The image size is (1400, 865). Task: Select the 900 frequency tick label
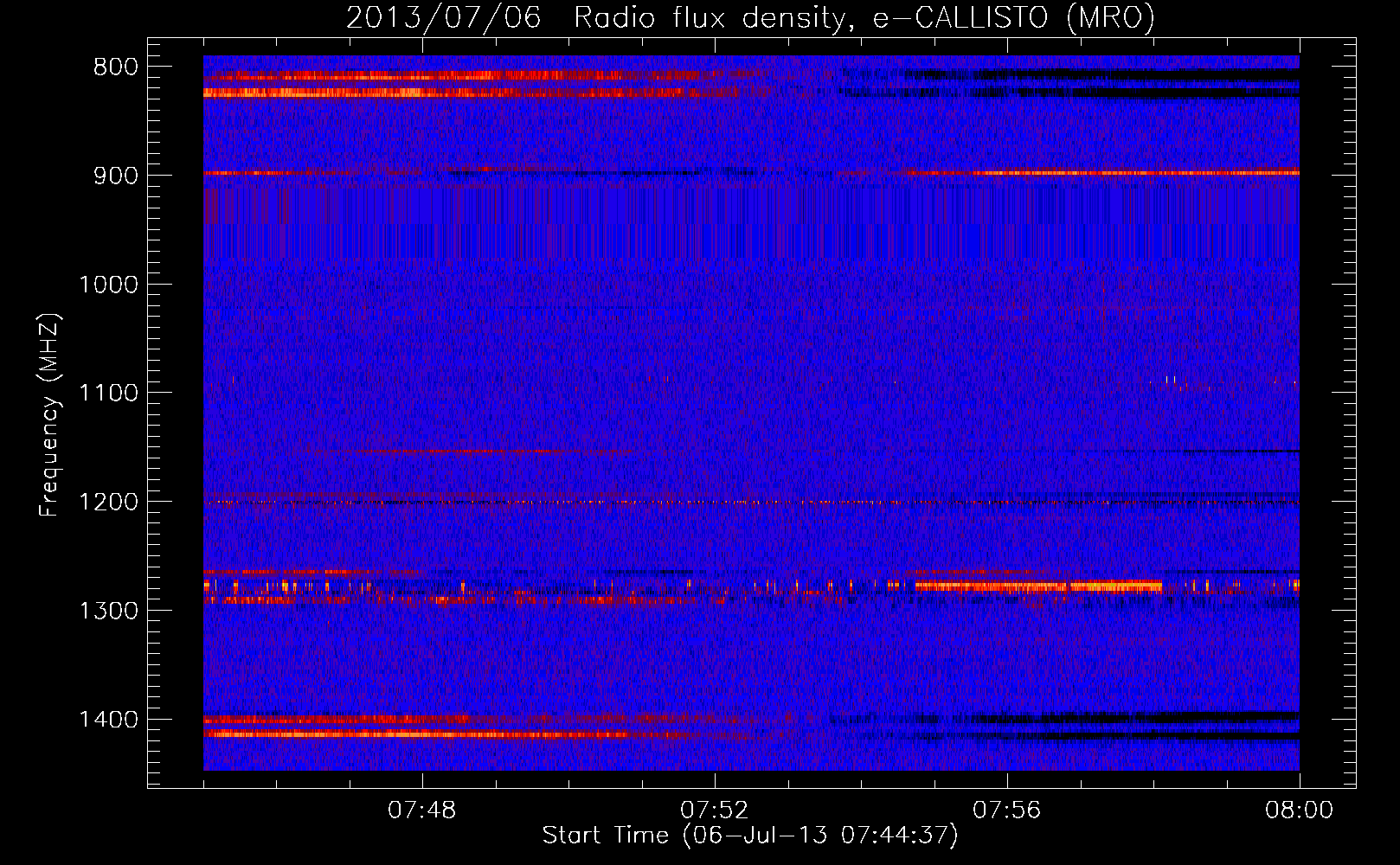coord(115,176)
